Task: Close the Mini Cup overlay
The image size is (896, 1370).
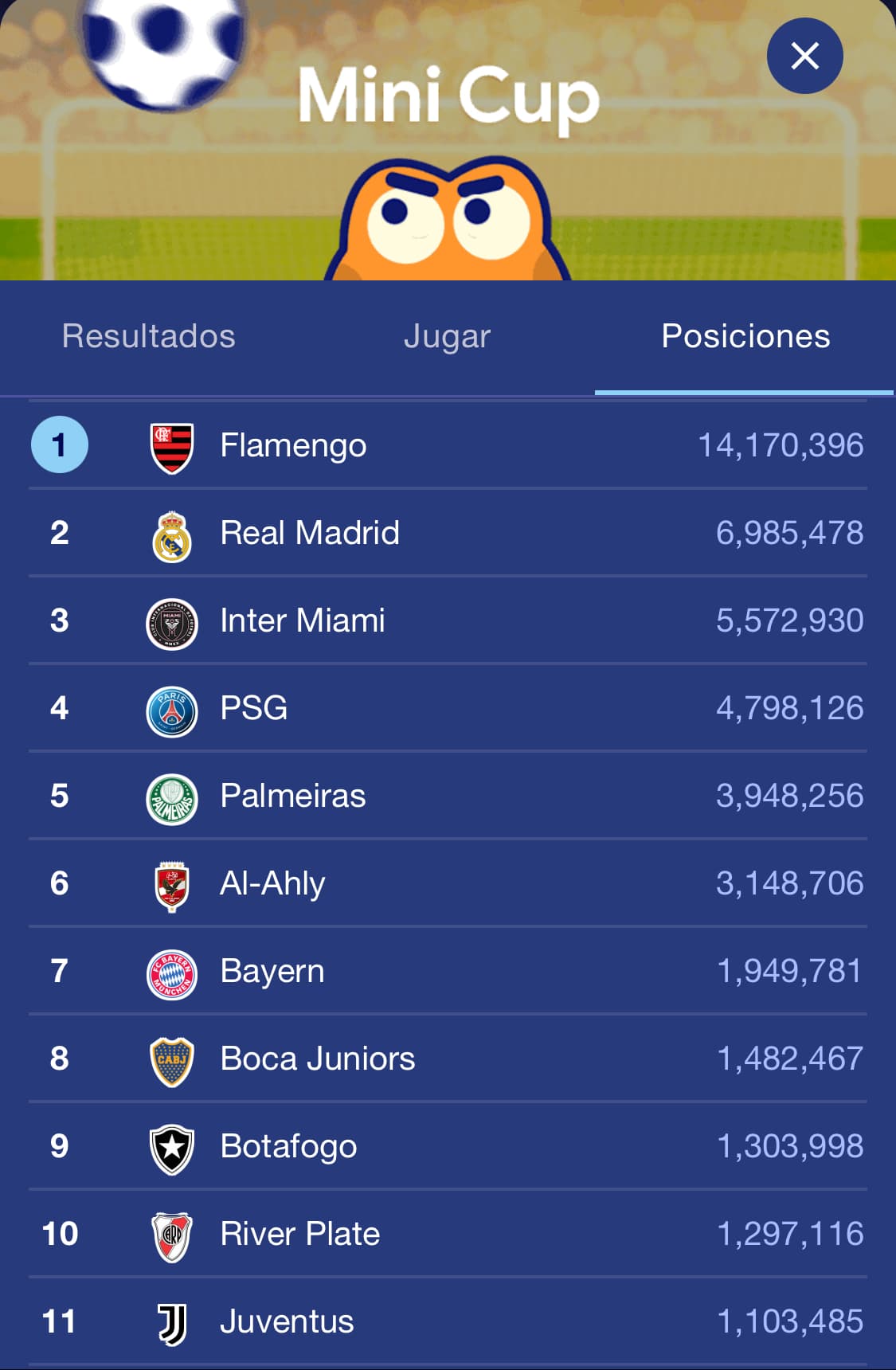Action: click(x=804, y=57)
